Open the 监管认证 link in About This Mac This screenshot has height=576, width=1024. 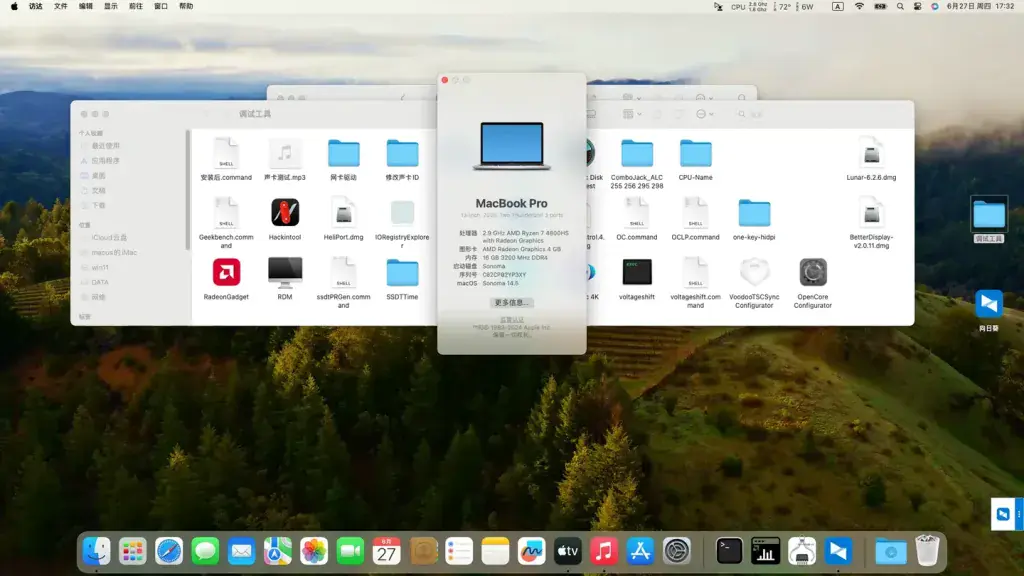pos(512,320)
